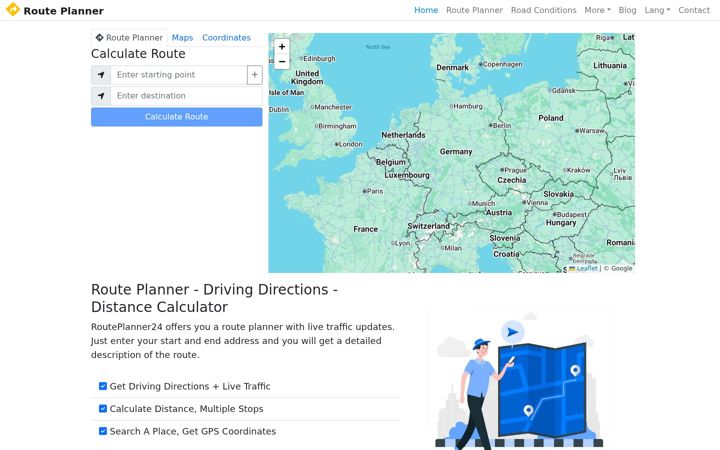Toggle Search A Place checkbox
The height and width of the screenshot is (450, 720).
point(103,431)
